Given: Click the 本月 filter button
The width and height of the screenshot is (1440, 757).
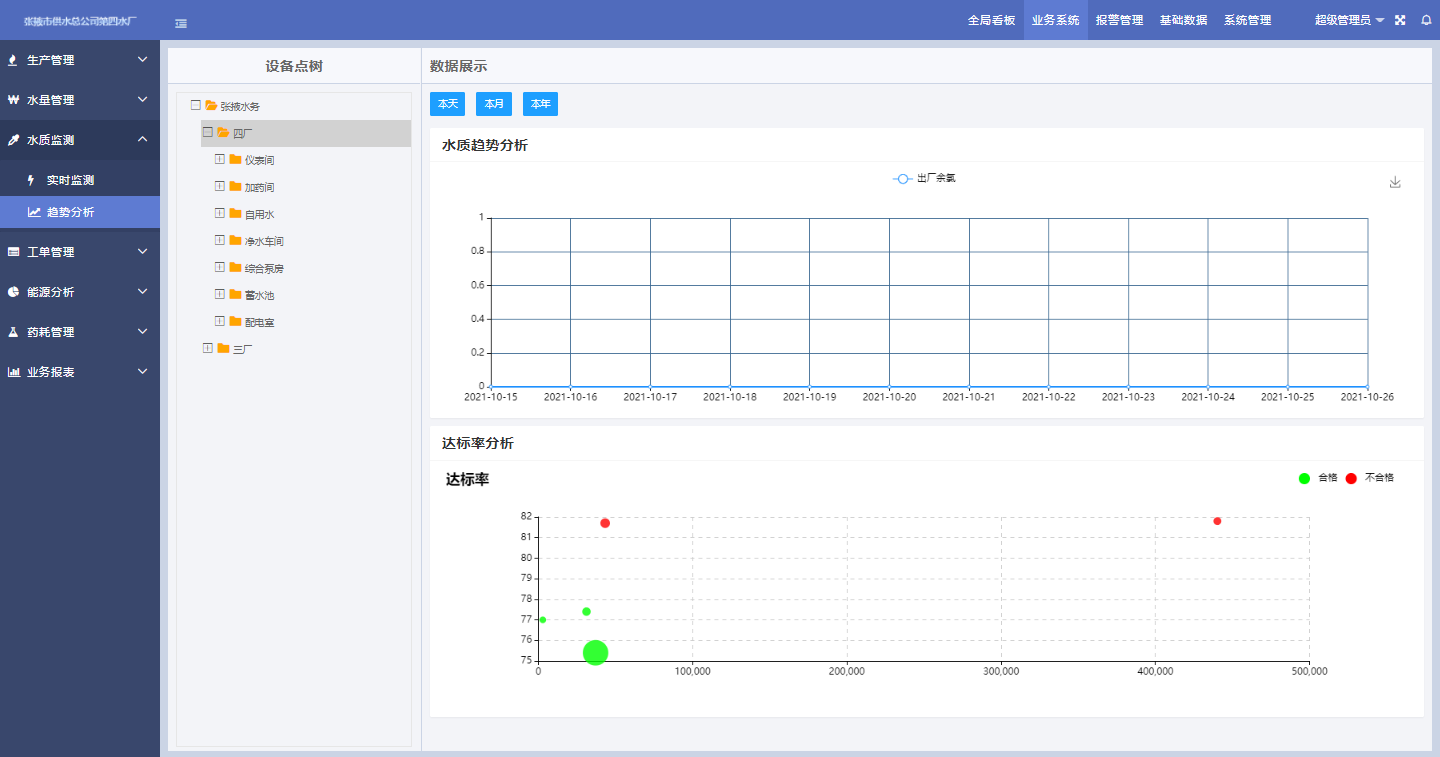Looking at the screenshot, I should click(x=494, y=104).
